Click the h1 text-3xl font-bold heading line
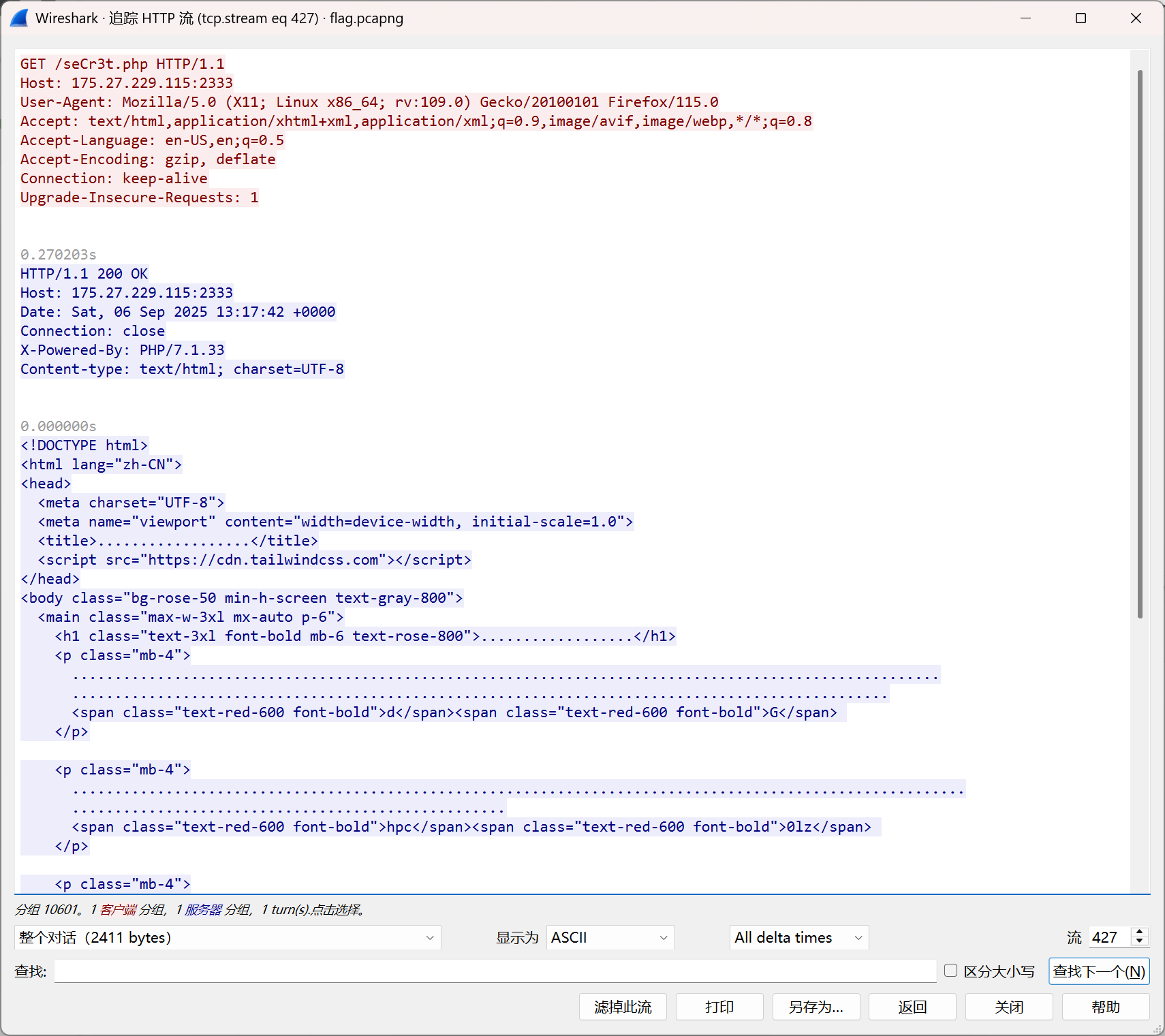 [x=366, y=636]
